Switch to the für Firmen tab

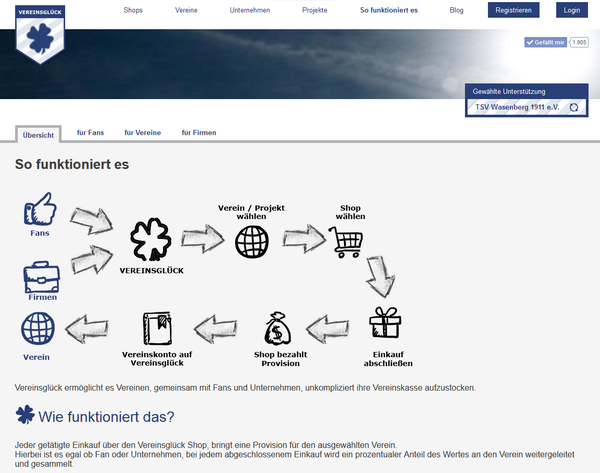coord(199,133)
